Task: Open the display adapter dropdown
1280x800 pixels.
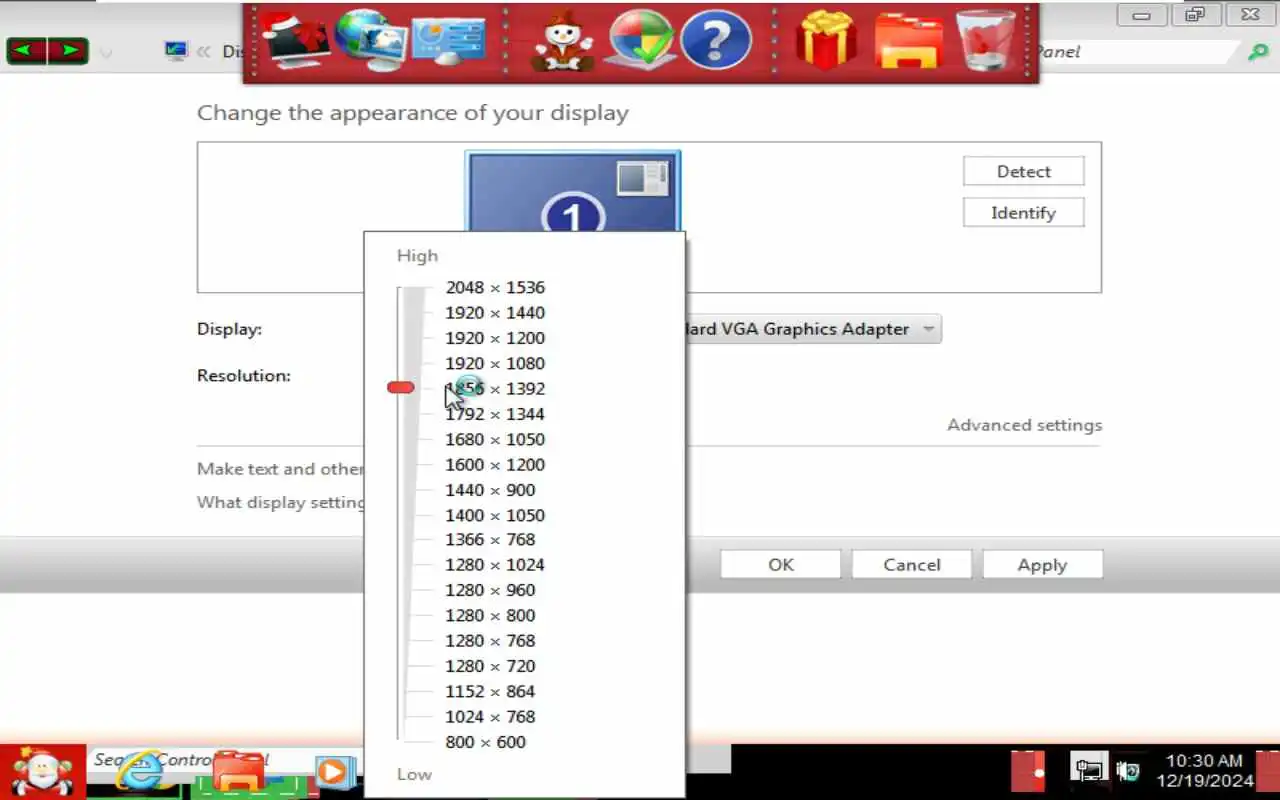Action: coord(929,329)
